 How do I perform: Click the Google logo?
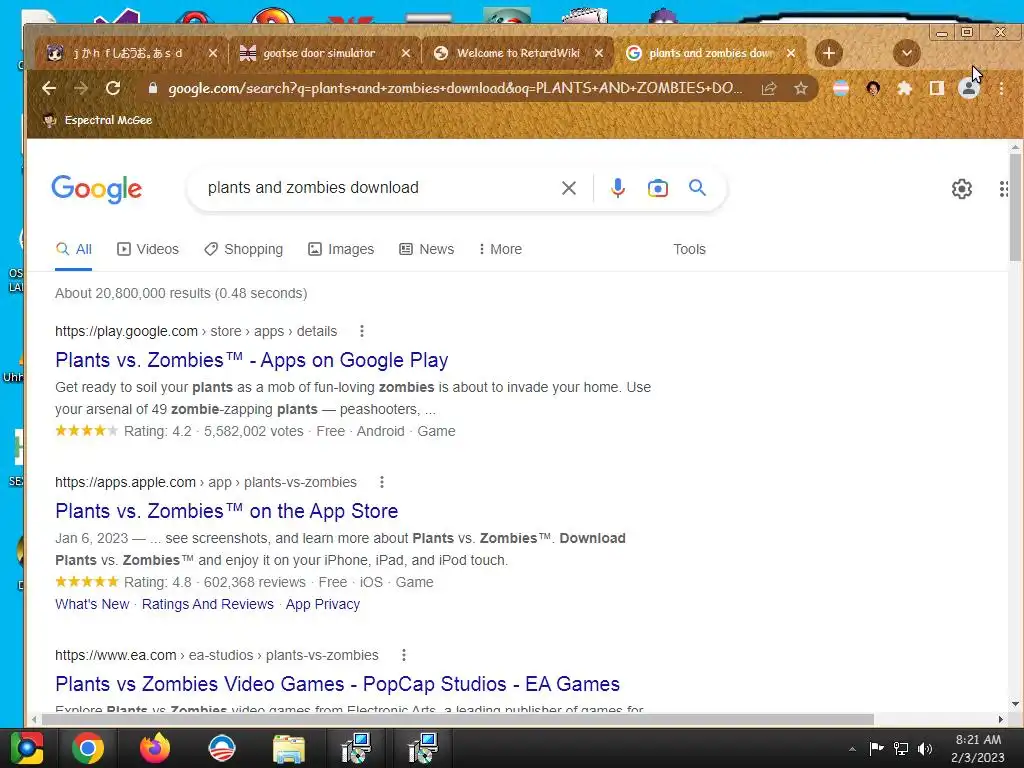(97, 189)
